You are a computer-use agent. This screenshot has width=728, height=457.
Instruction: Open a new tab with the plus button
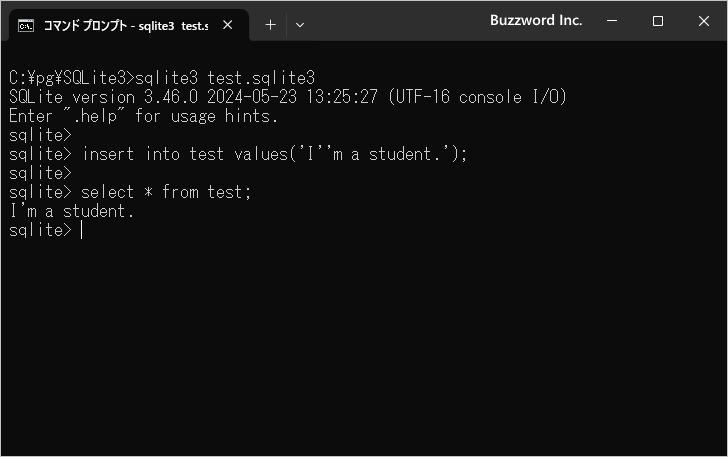270,25
